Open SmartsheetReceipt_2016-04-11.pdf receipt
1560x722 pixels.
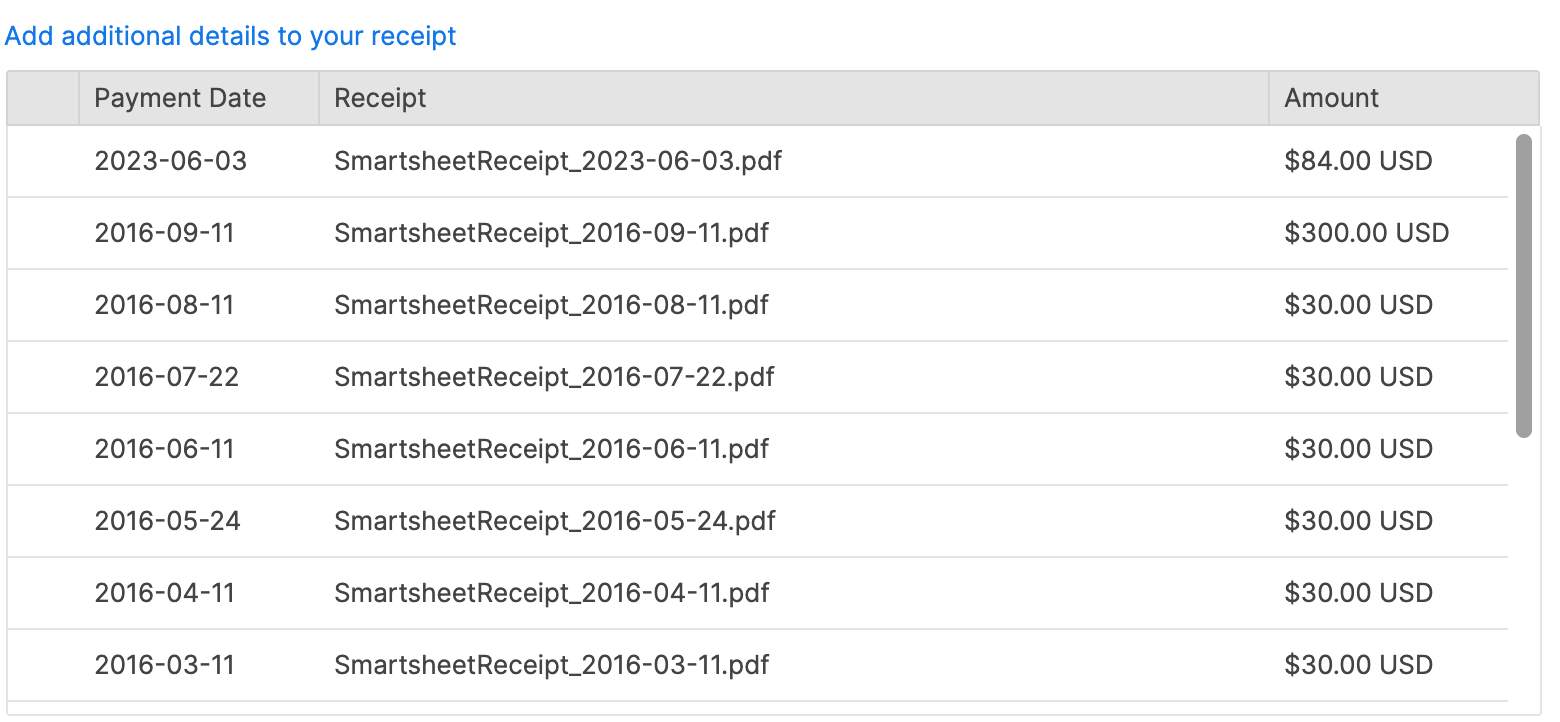[x=552, y=593]
